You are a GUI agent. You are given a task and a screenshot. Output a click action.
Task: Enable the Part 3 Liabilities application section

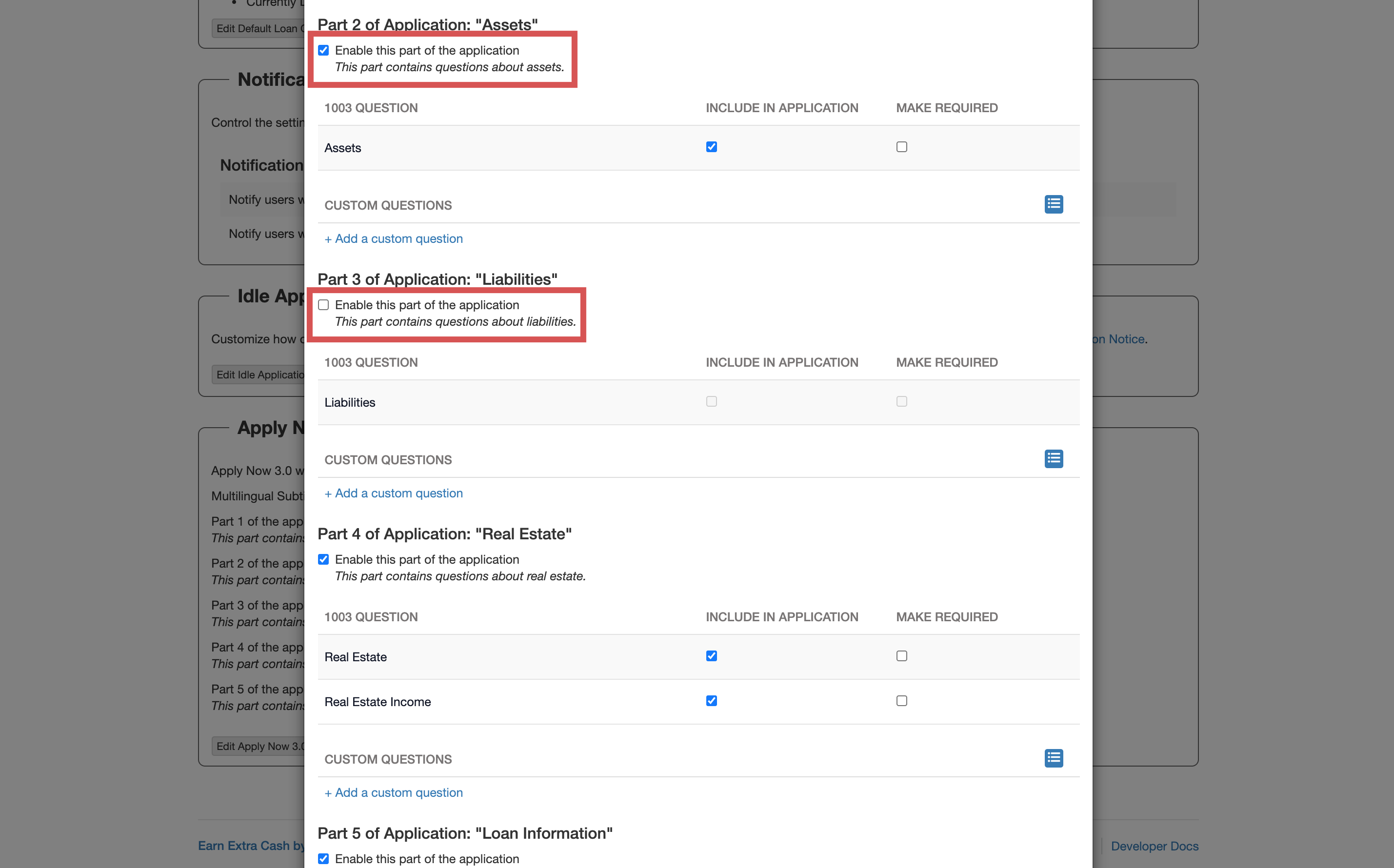(x=324, y=305)
